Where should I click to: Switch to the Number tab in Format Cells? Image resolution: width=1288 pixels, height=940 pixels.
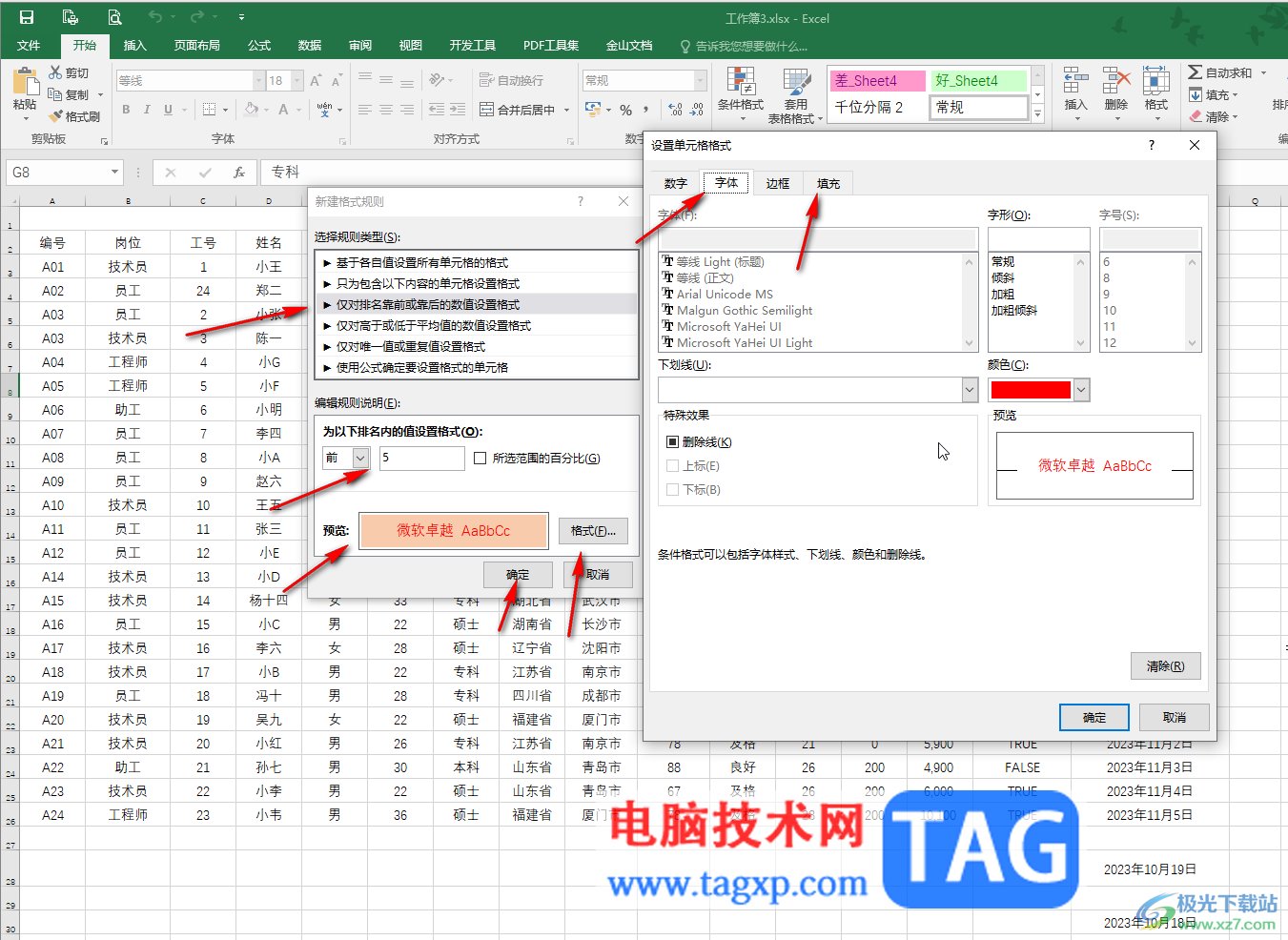676,183
